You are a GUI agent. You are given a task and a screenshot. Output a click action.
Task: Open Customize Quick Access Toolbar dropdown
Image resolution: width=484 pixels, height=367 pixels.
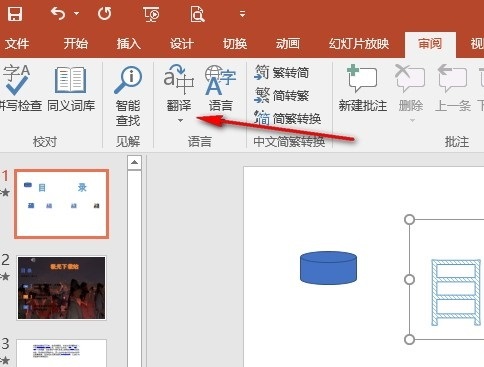click(242, 14)
